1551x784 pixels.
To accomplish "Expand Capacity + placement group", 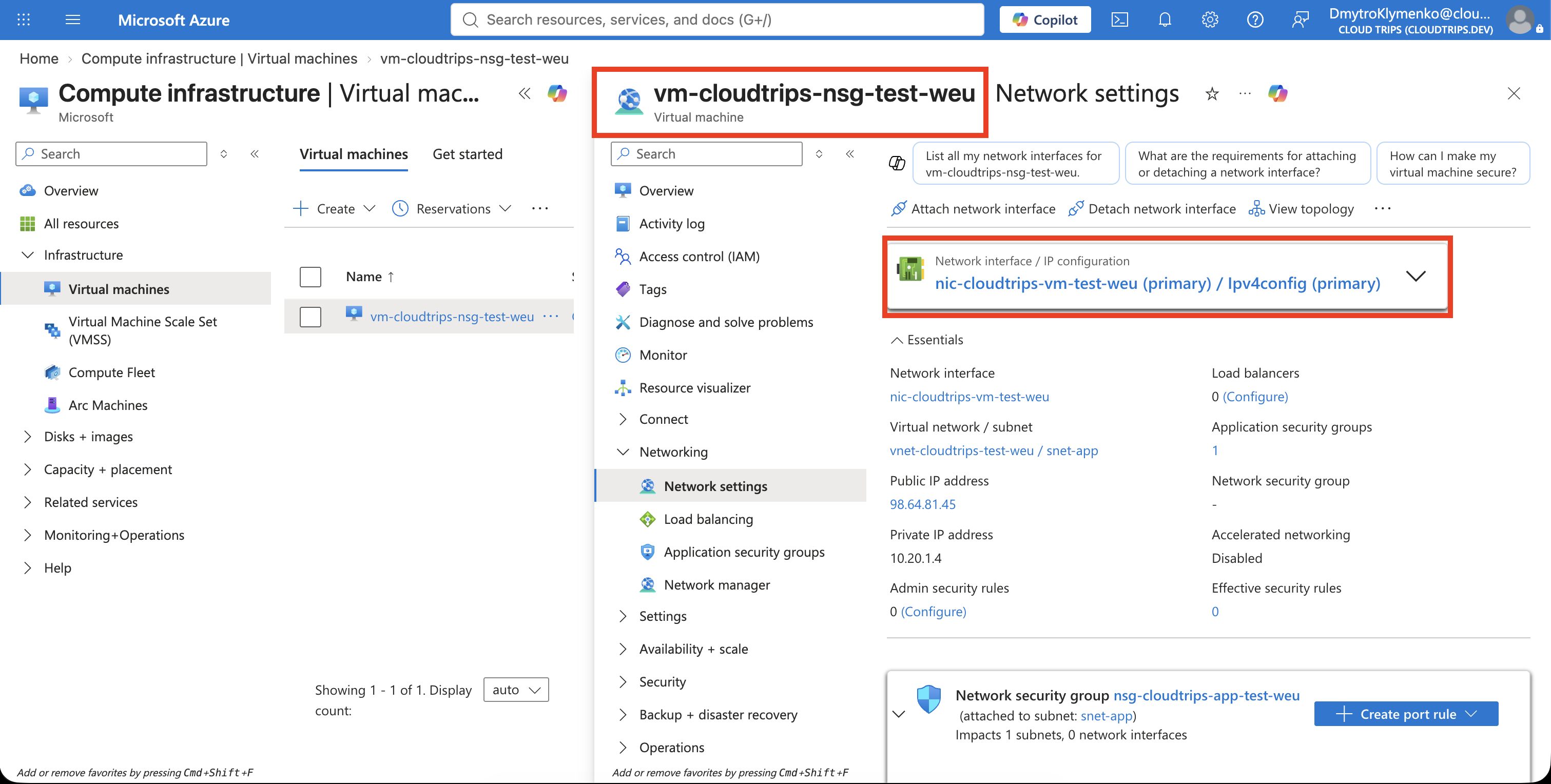I will [x=28, y=469].
